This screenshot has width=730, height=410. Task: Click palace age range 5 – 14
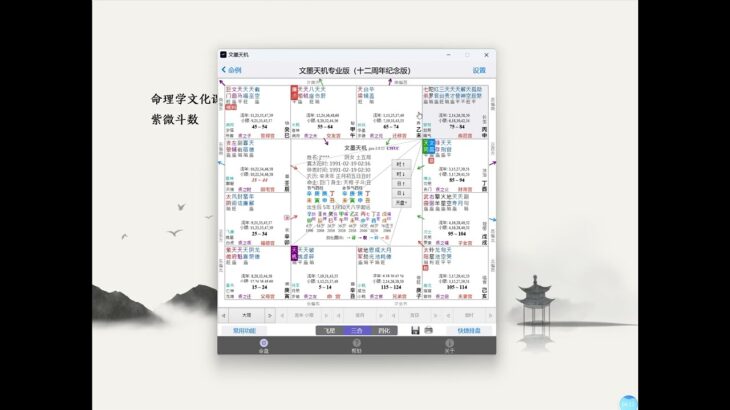[x=325, y=287]
